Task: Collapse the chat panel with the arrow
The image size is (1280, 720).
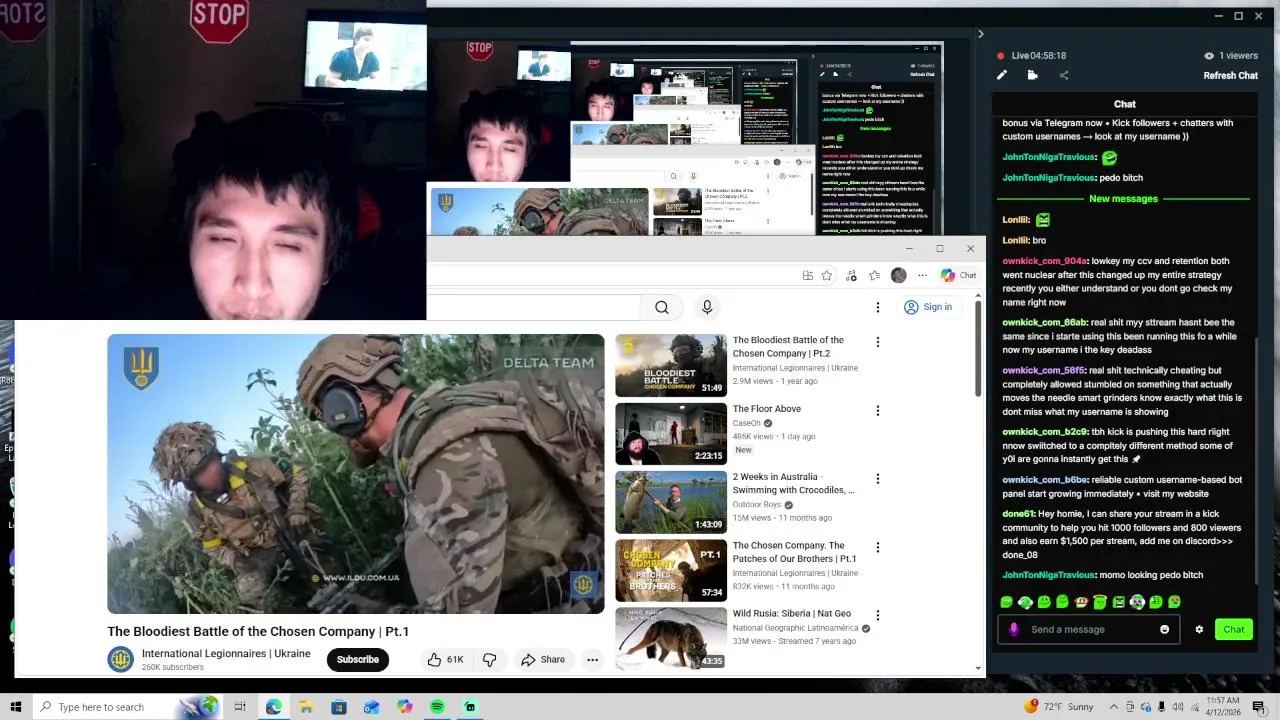Action: tap(980, 34)
